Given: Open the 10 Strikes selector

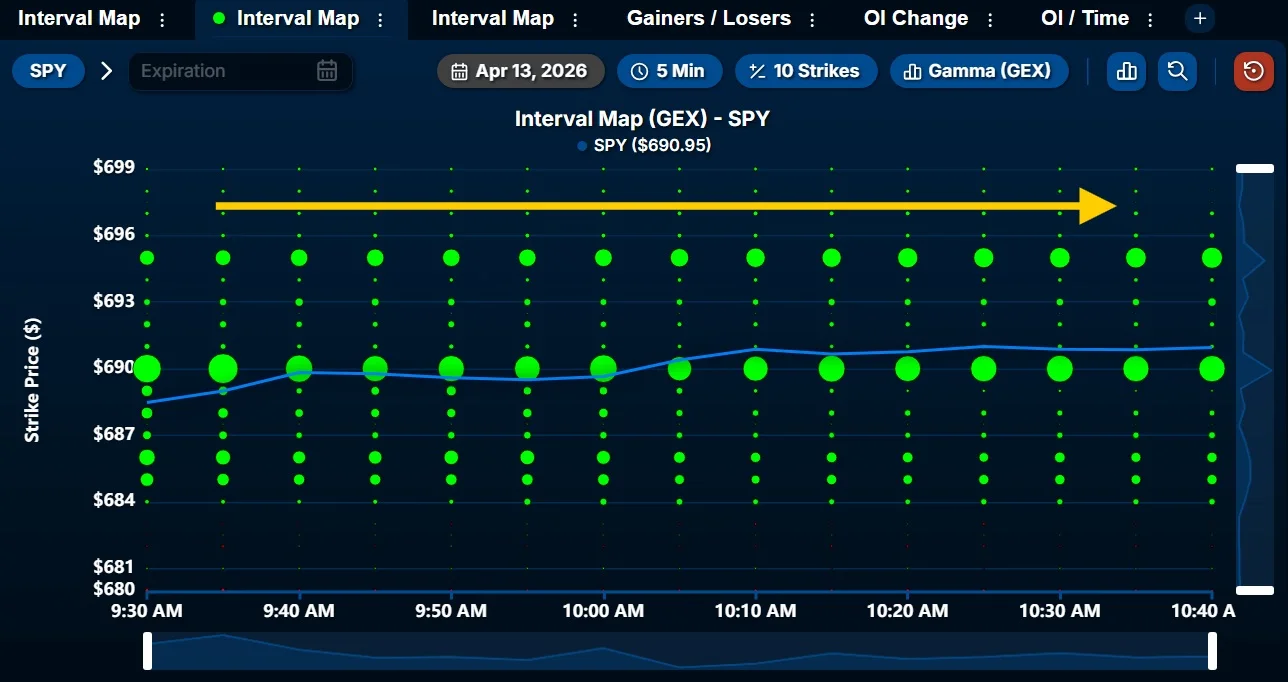Looking at the screenshot, I should [x=806, y=71].
